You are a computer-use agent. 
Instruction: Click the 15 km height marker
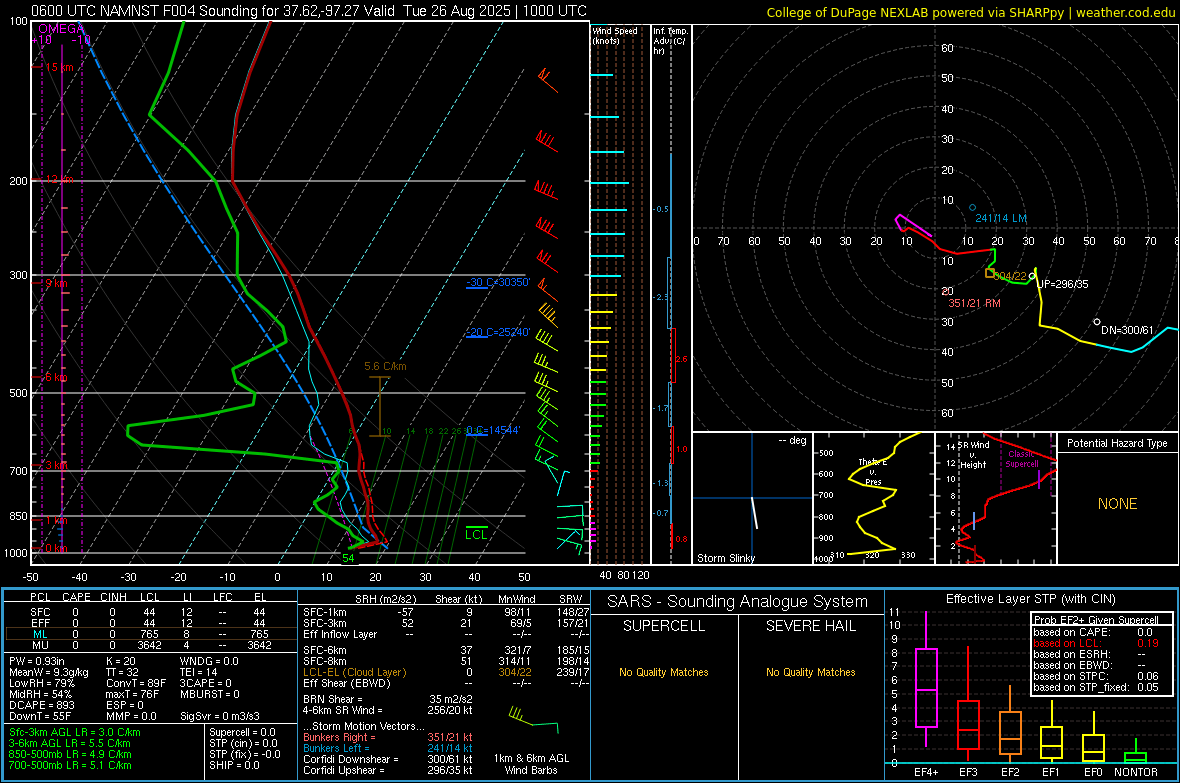click(x=59, y=67)
